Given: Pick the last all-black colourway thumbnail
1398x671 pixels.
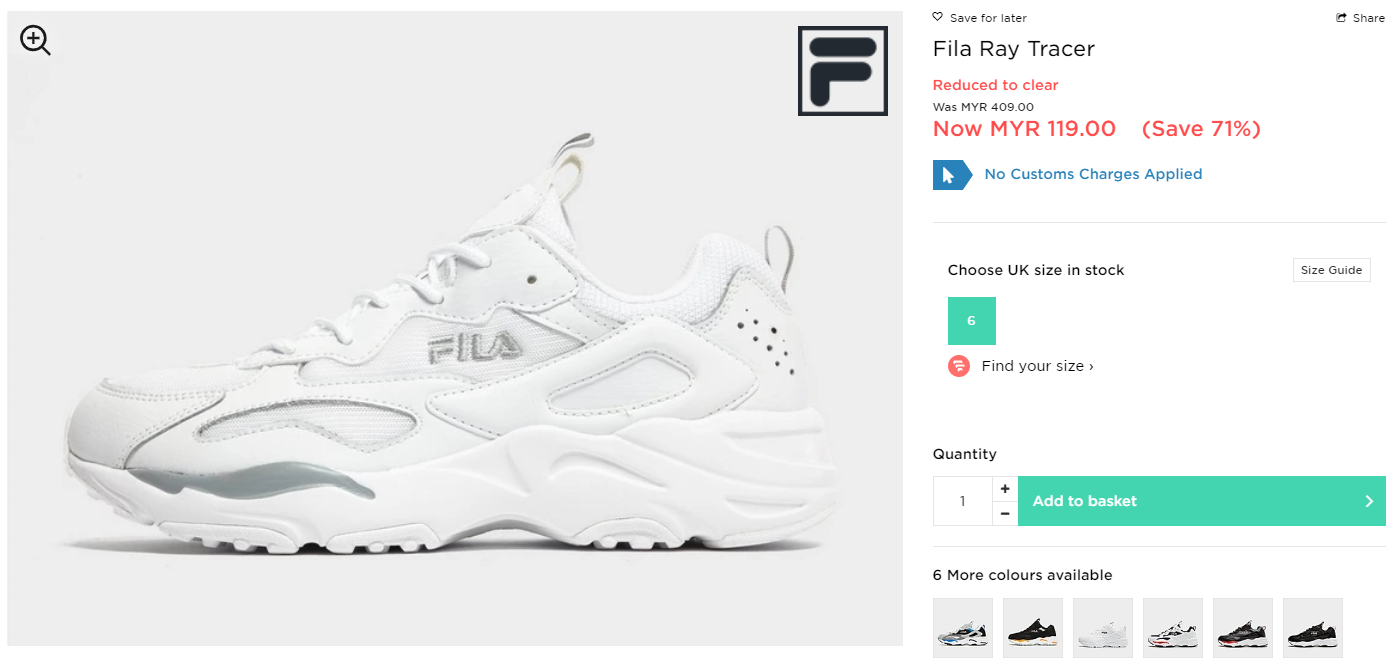Looking at the screenshot, I should tap(1313, 628).
